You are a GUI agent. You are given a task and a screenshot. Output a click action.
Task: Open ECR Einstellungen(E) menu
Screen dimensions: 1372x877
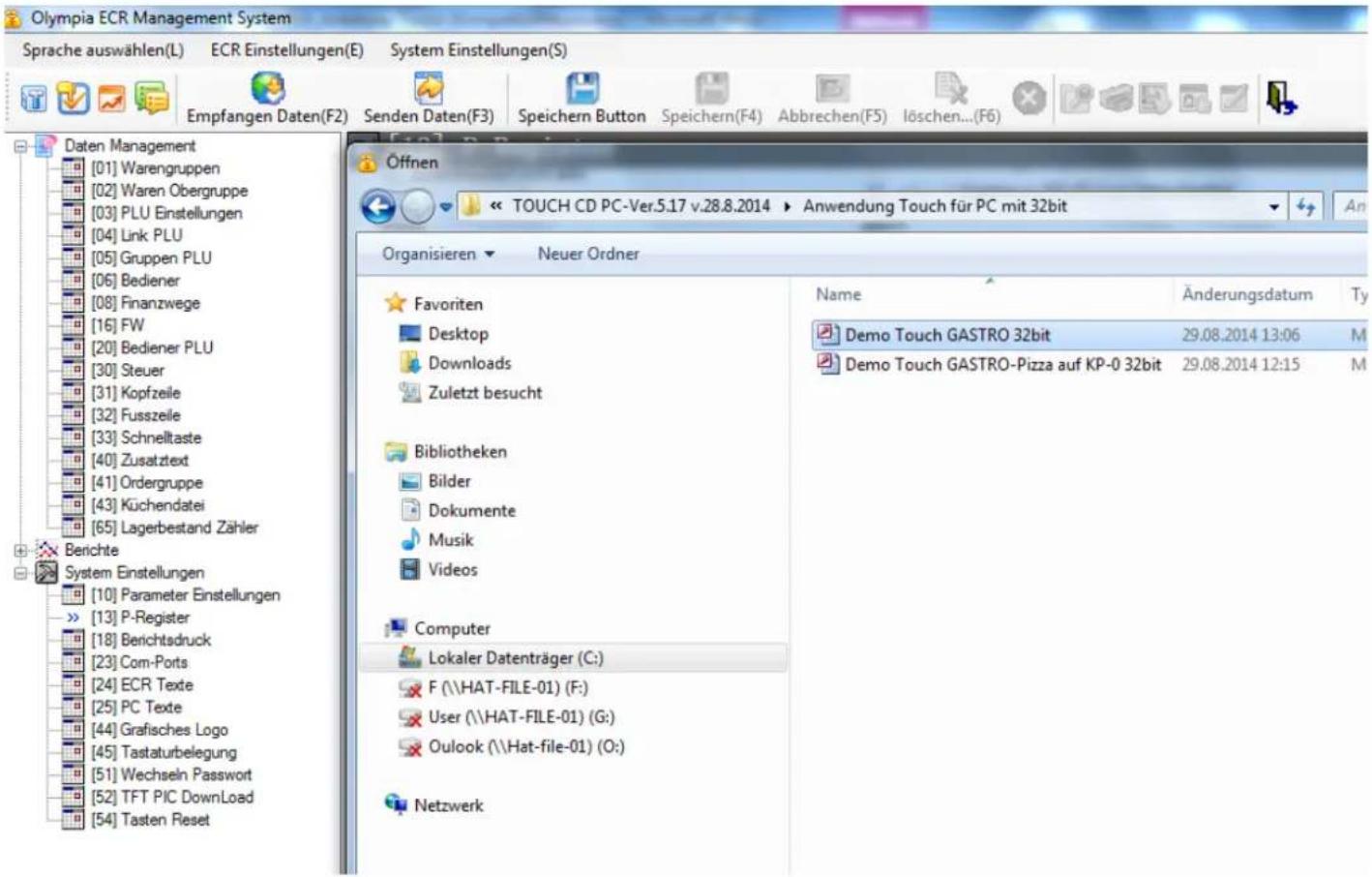click(287, 50)
